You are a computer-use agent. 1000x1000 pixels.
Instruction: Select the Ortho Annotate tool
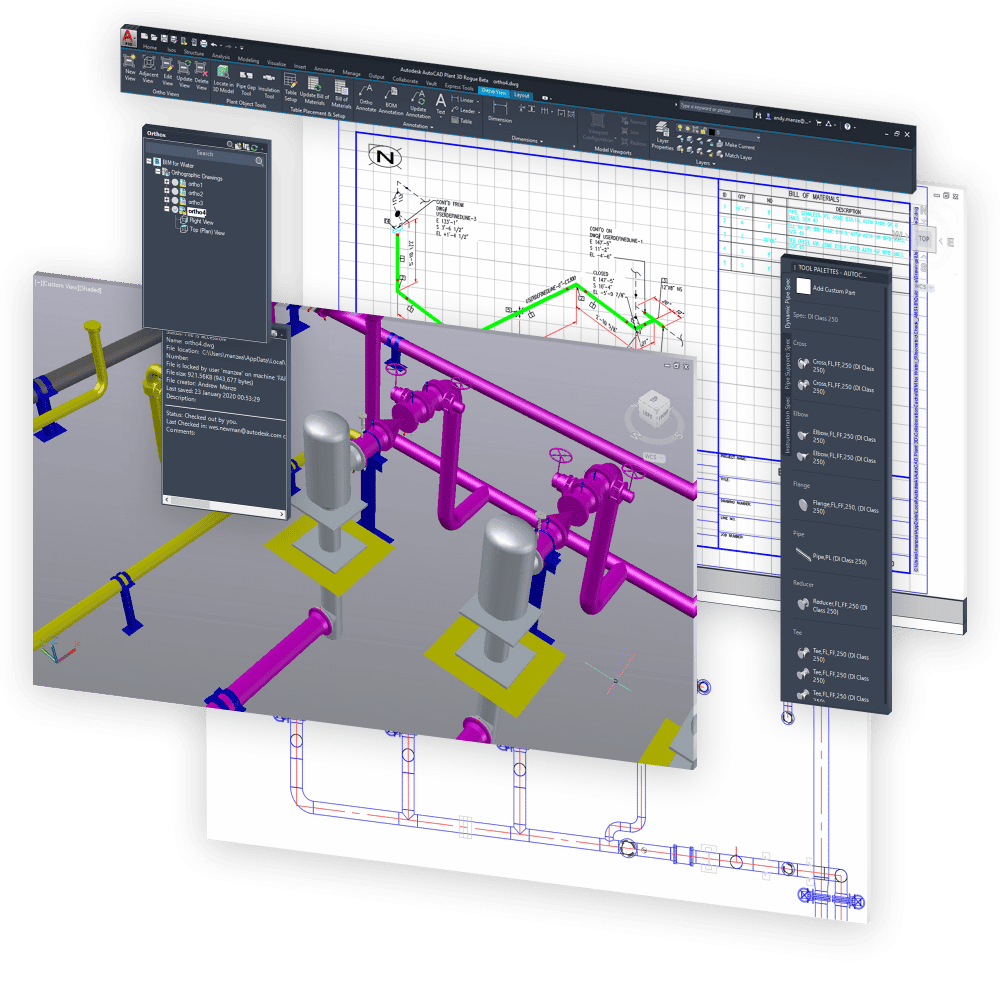367,97
